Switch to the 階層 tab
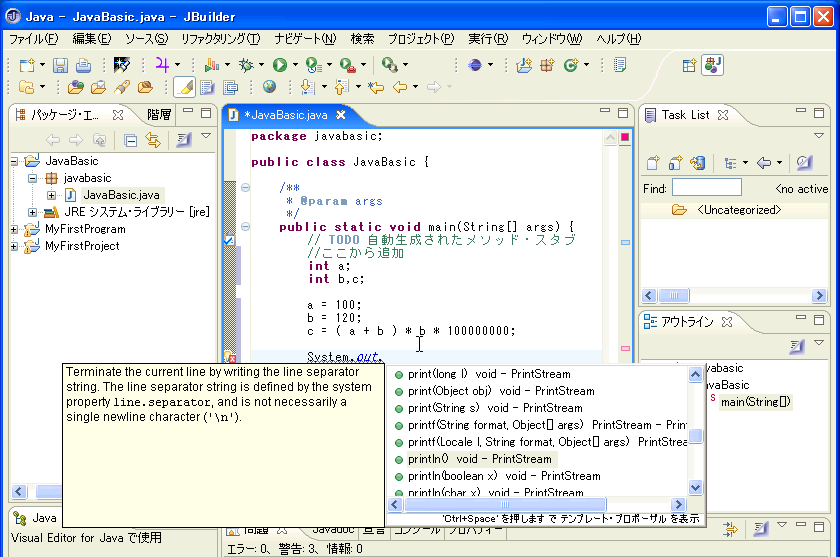The image size is (840, 557). 159,114
